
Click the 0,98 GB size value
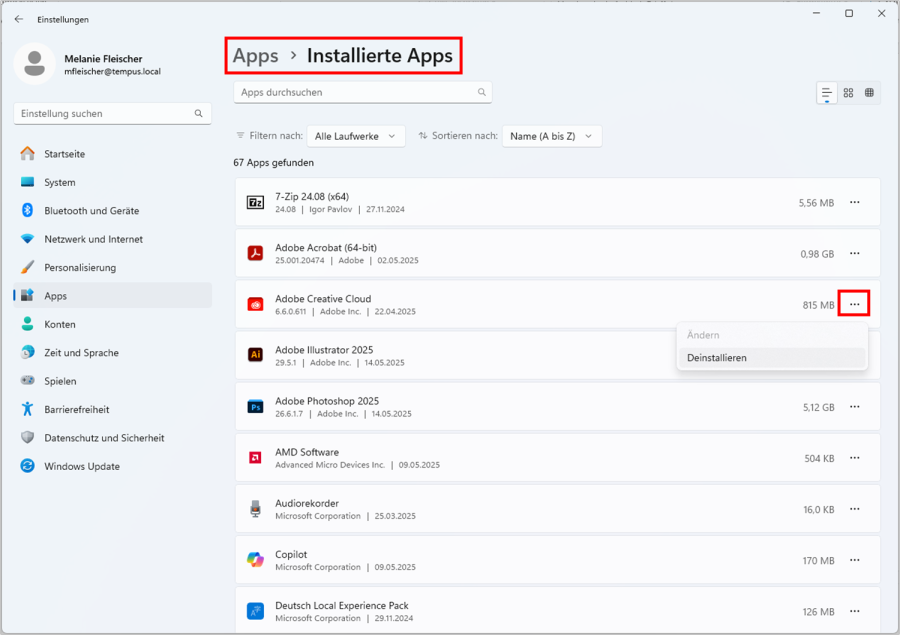[817, 254]
